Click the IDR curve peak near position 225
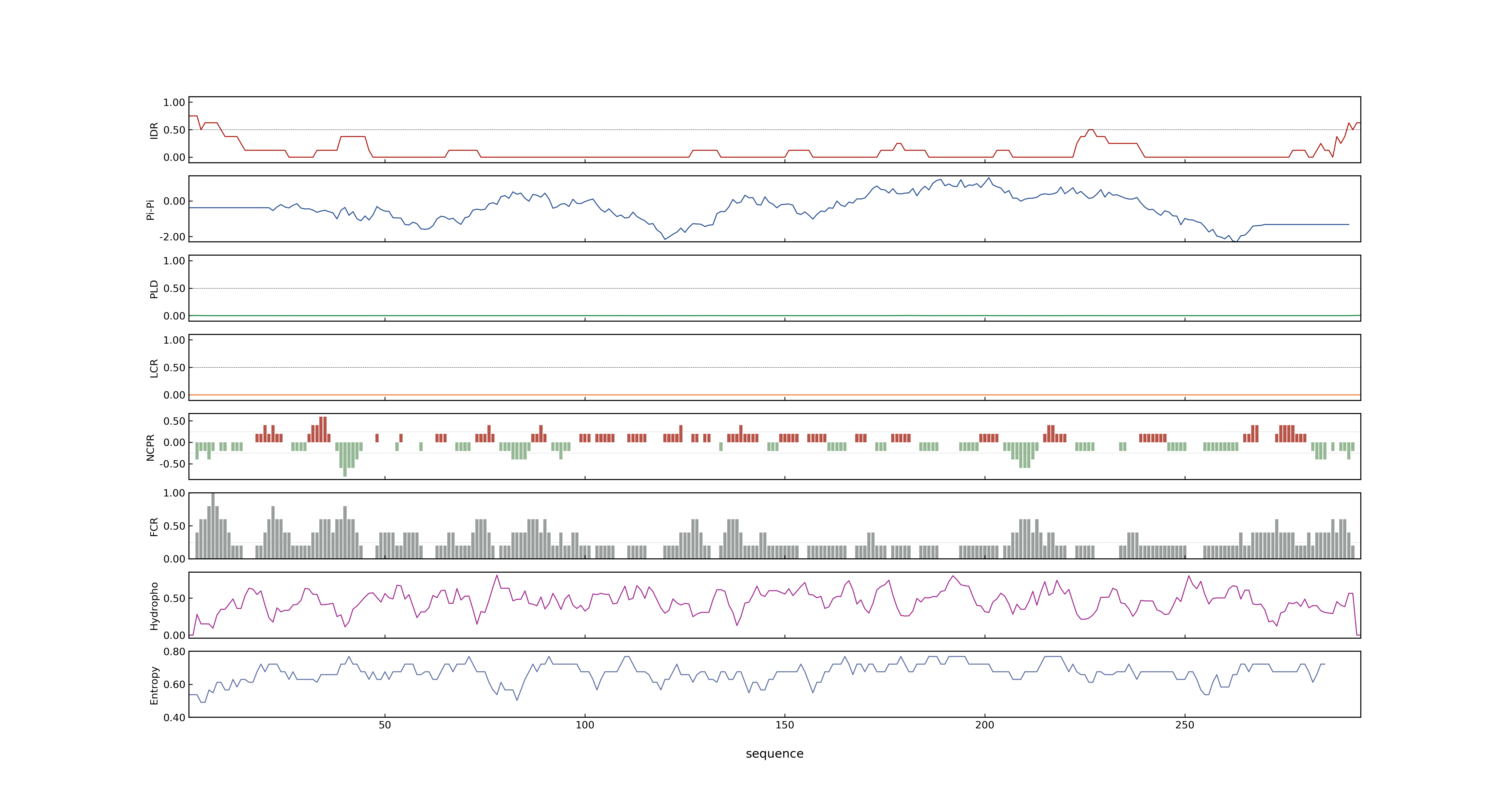The image size is (1512, 806). click(x=1090, y=130)
